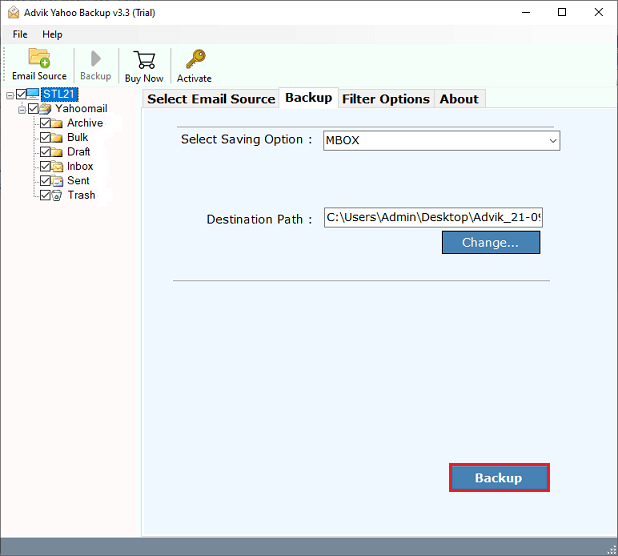Select the Yahoomail tree label
Image resolution: width=618 pixels, height=556 pixels.
point(81,108)
